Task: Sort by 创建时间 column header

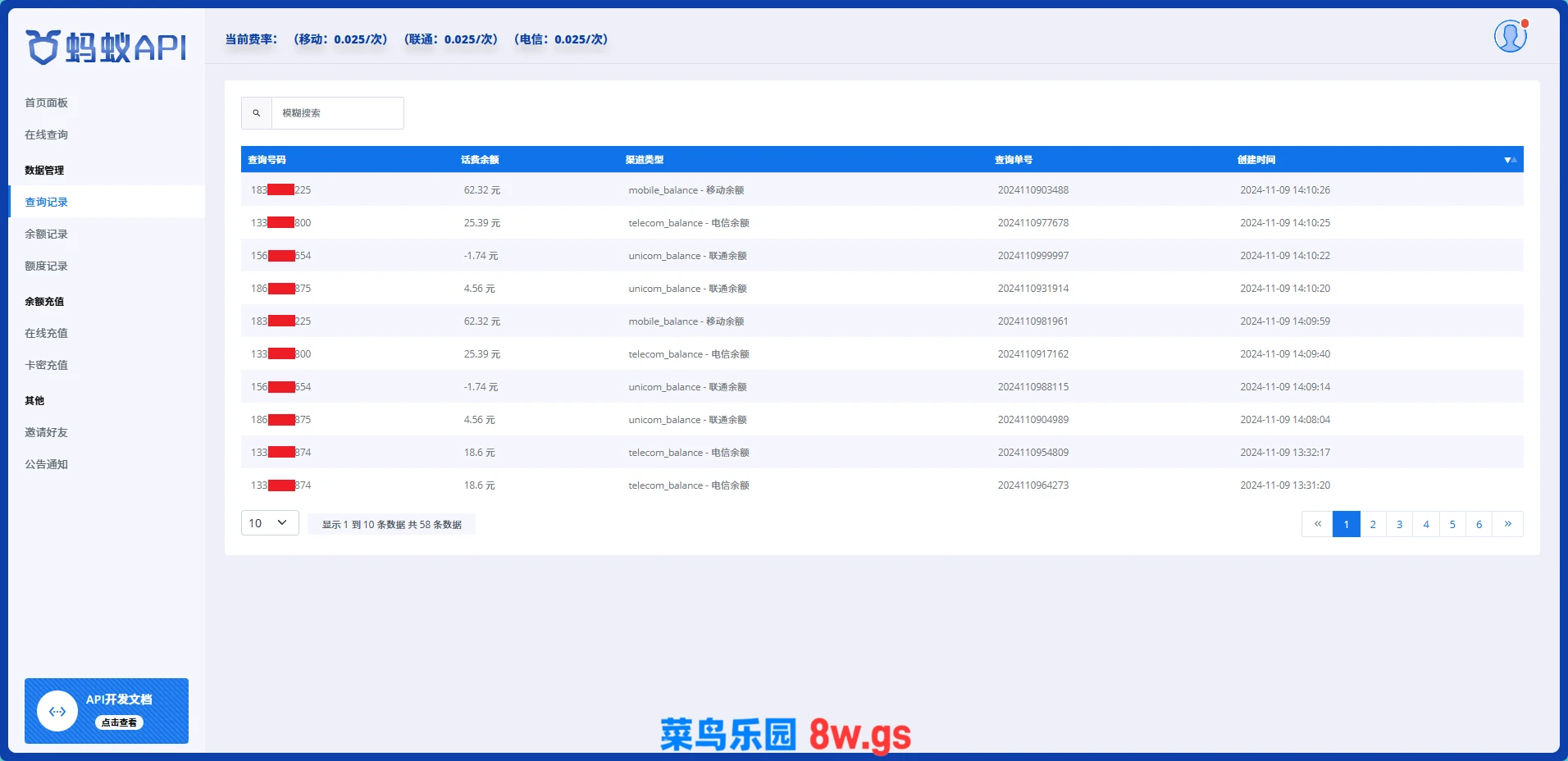Action: point(1256,160)
